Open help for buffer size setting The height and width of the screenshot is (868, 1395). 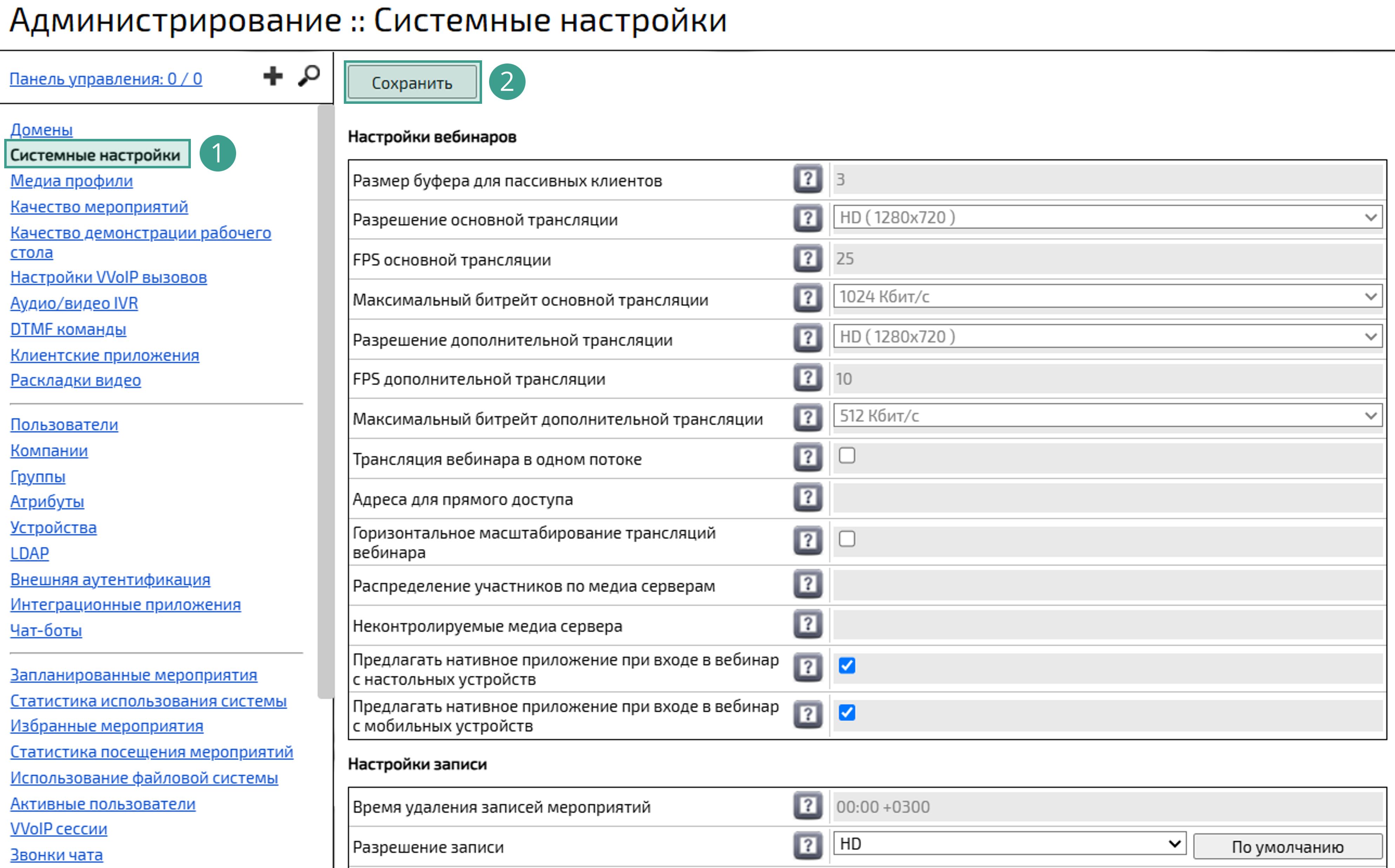[808, 179]
